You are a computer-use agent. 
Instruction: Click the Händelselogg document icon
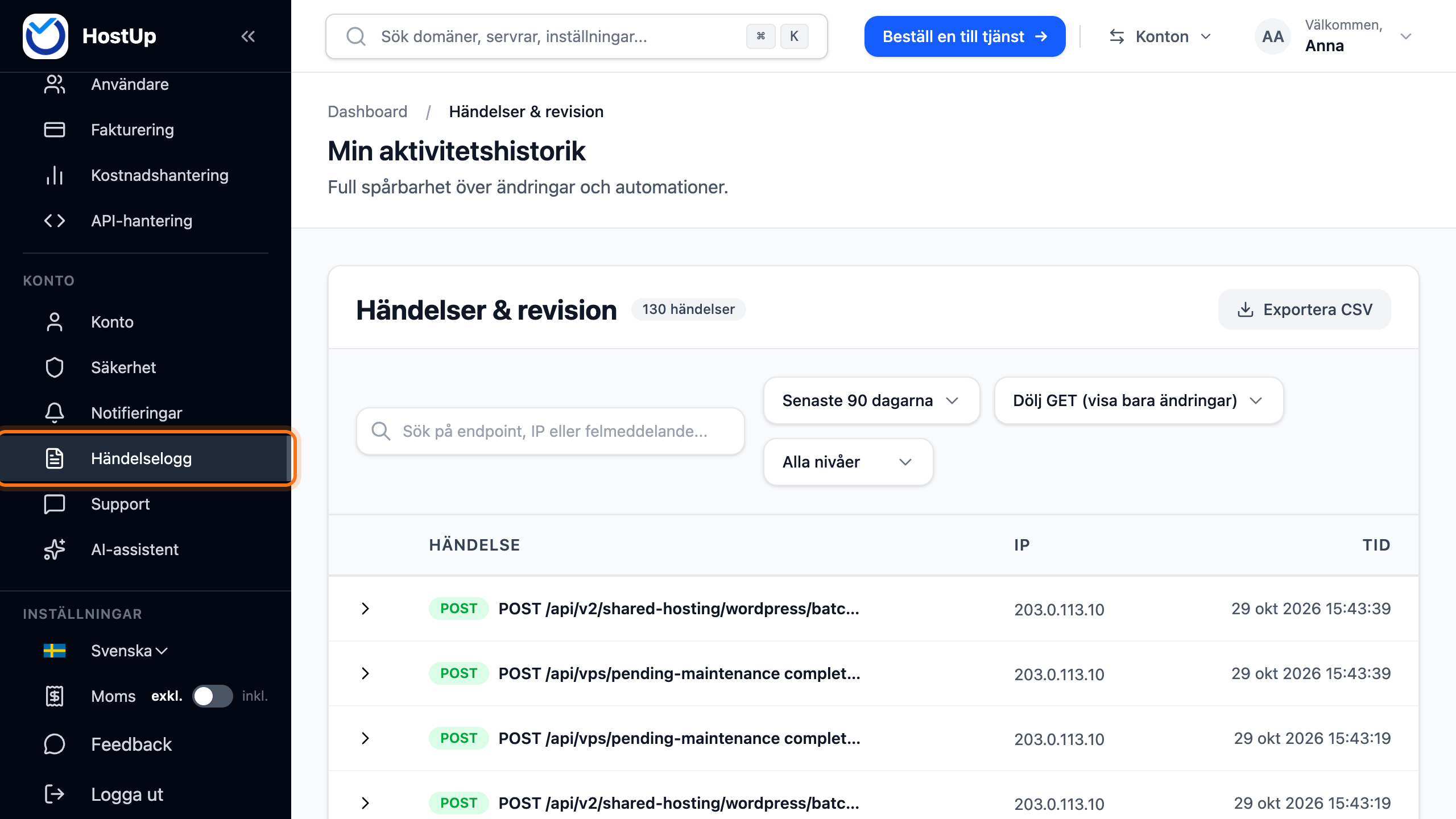coord(55,458)
